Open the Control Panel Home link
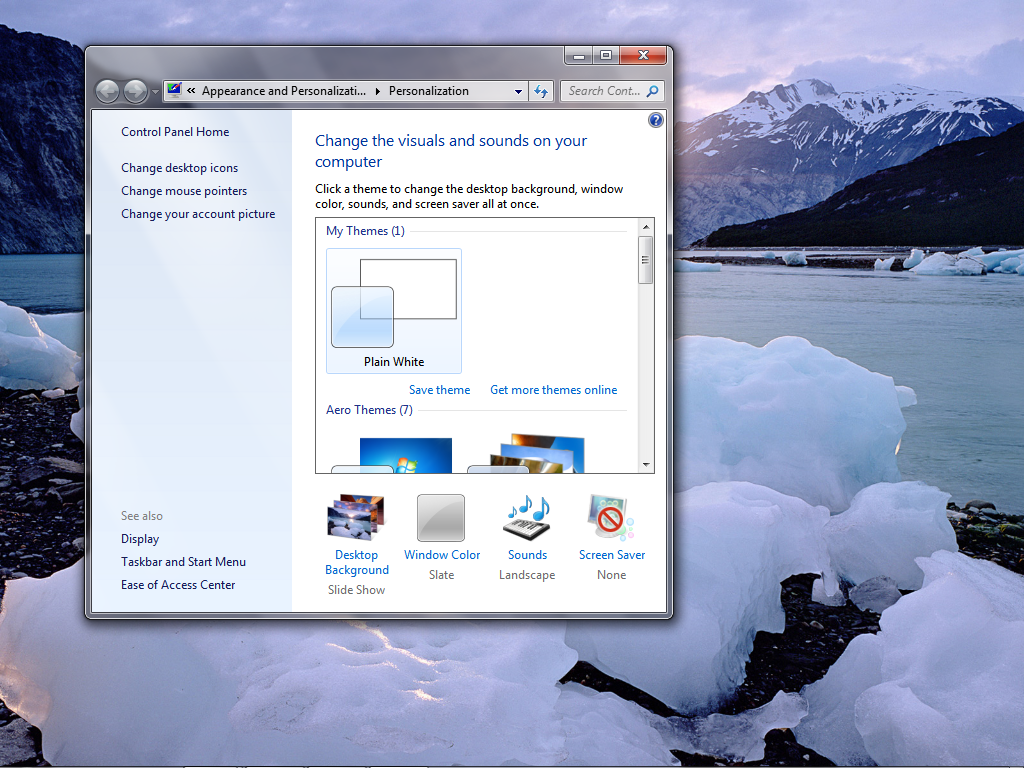This screenshot has height=768, width=1024. pyautogui.click(x=175, y=132)
